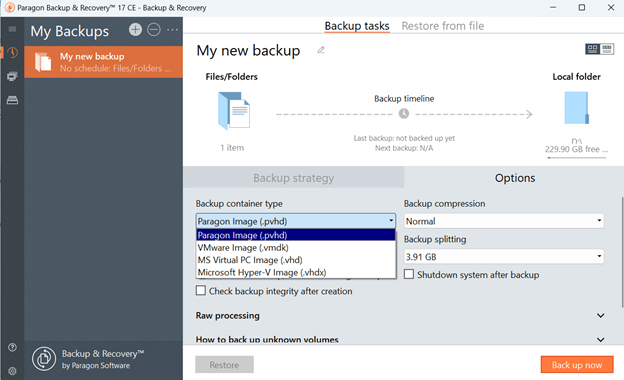Image resolution: width=624 pixels, height=380 pixels.
Task: Click Next backup: N/A text
Action: 404,148
